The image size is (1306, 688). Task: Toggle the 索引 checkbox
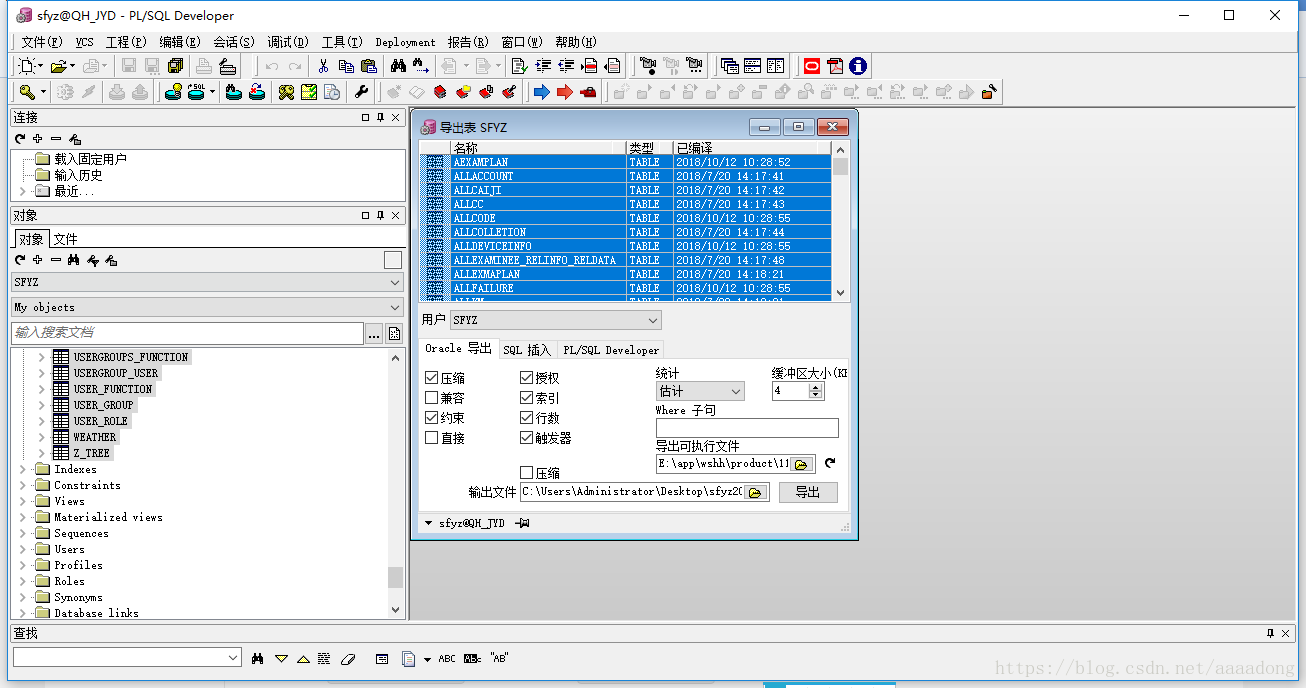[527, 398]
